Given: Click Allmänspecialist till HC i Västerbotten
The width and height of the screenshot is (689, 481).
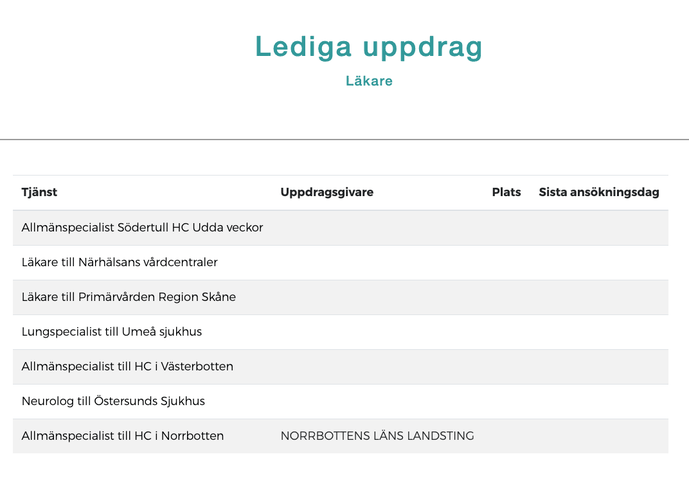Looking at the screenshot, I should click(127, 366).
